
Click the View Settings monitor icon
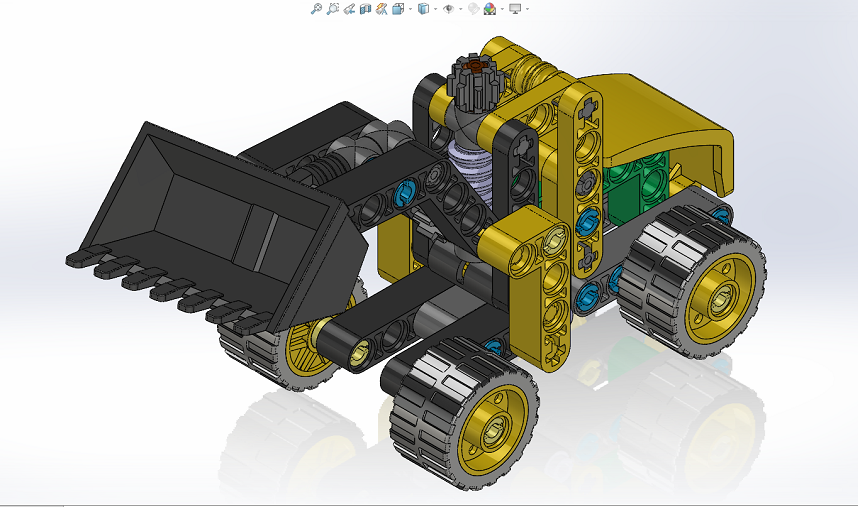pos(515,9)
